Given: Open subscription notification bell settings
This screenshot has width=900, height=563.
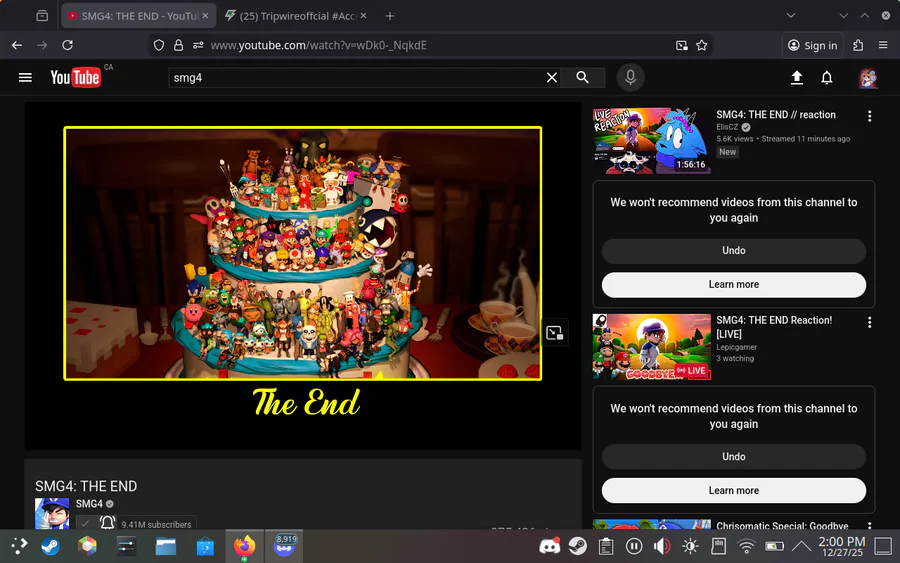Looking at the screenshot, I should [x=107, y=523].
